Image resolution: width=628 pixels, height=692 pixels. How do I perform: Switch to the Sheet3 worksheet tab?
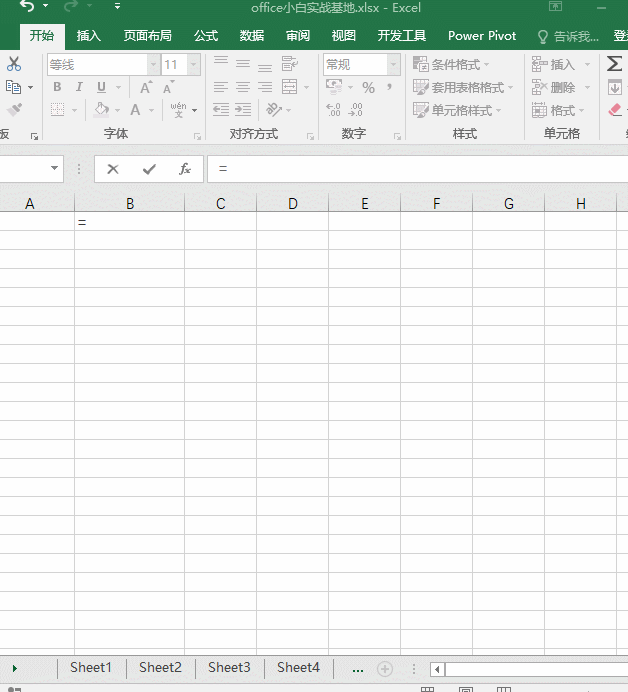(229, 667)
